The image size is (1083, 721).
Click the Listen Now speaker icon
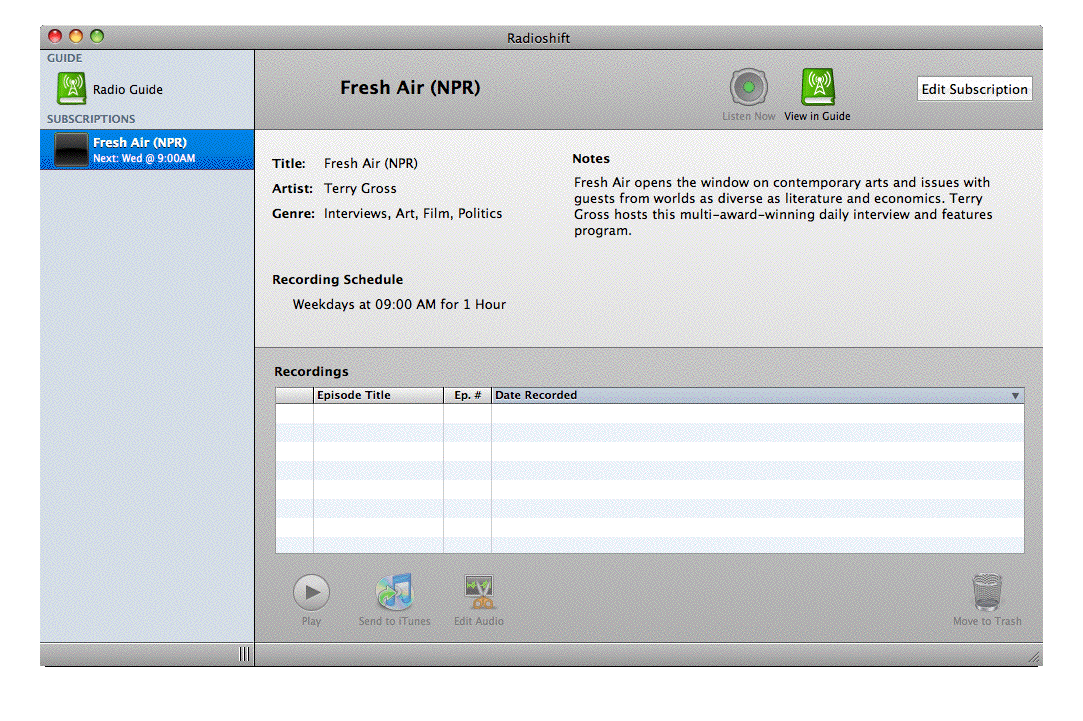pos(748,88)
